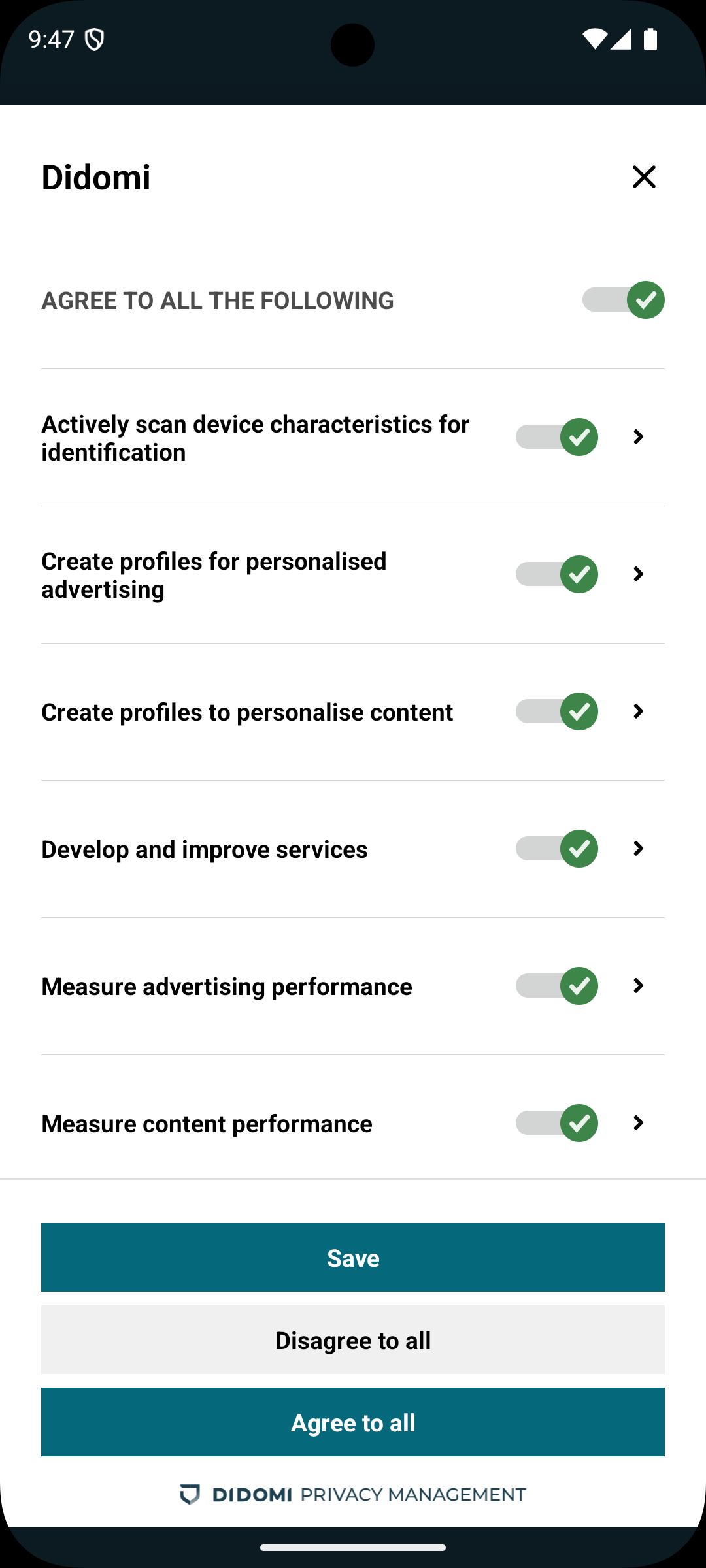Tap the Disagree to all button
The image size is (706, 1568).
tap(353, 1340)
